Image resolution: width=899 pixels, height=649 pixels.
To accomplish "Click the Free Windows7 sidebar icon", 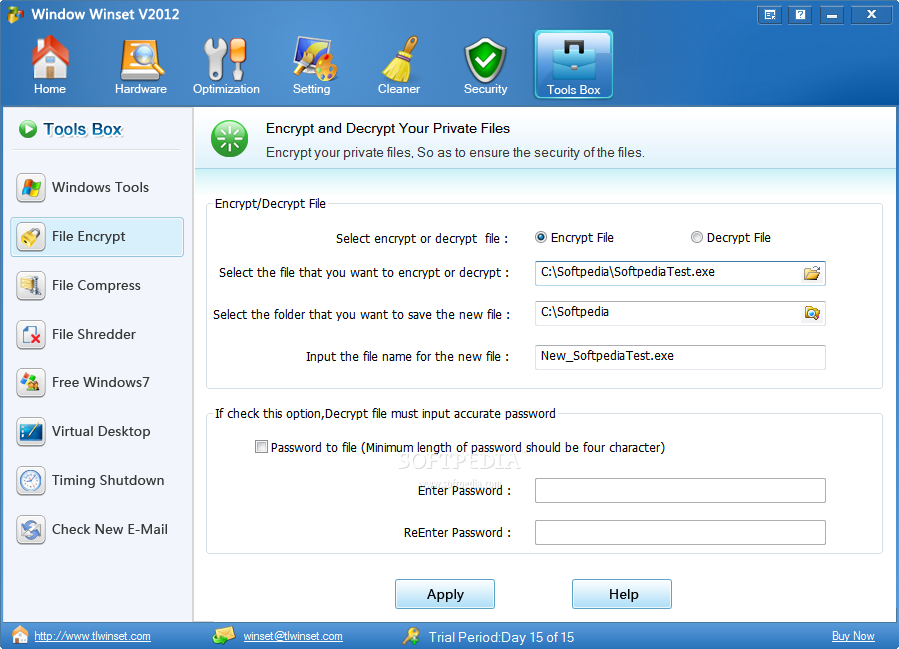I will pos(31,382).
